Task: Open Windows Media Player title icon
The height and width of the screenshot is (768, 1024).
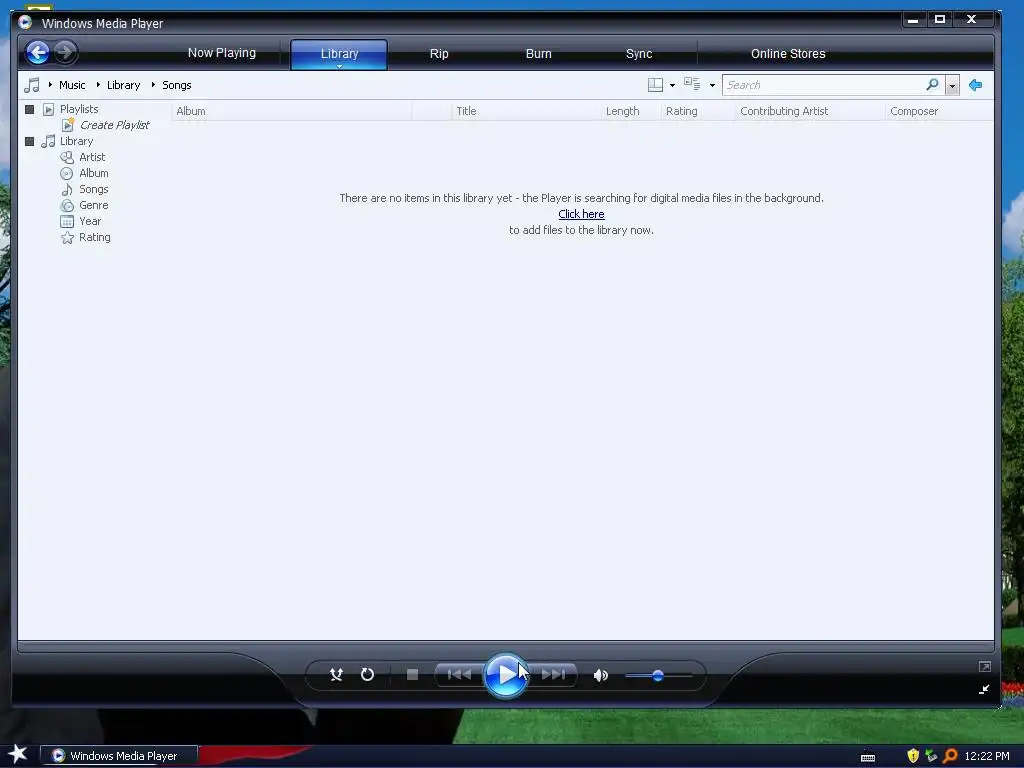Action: click(25, 23)
